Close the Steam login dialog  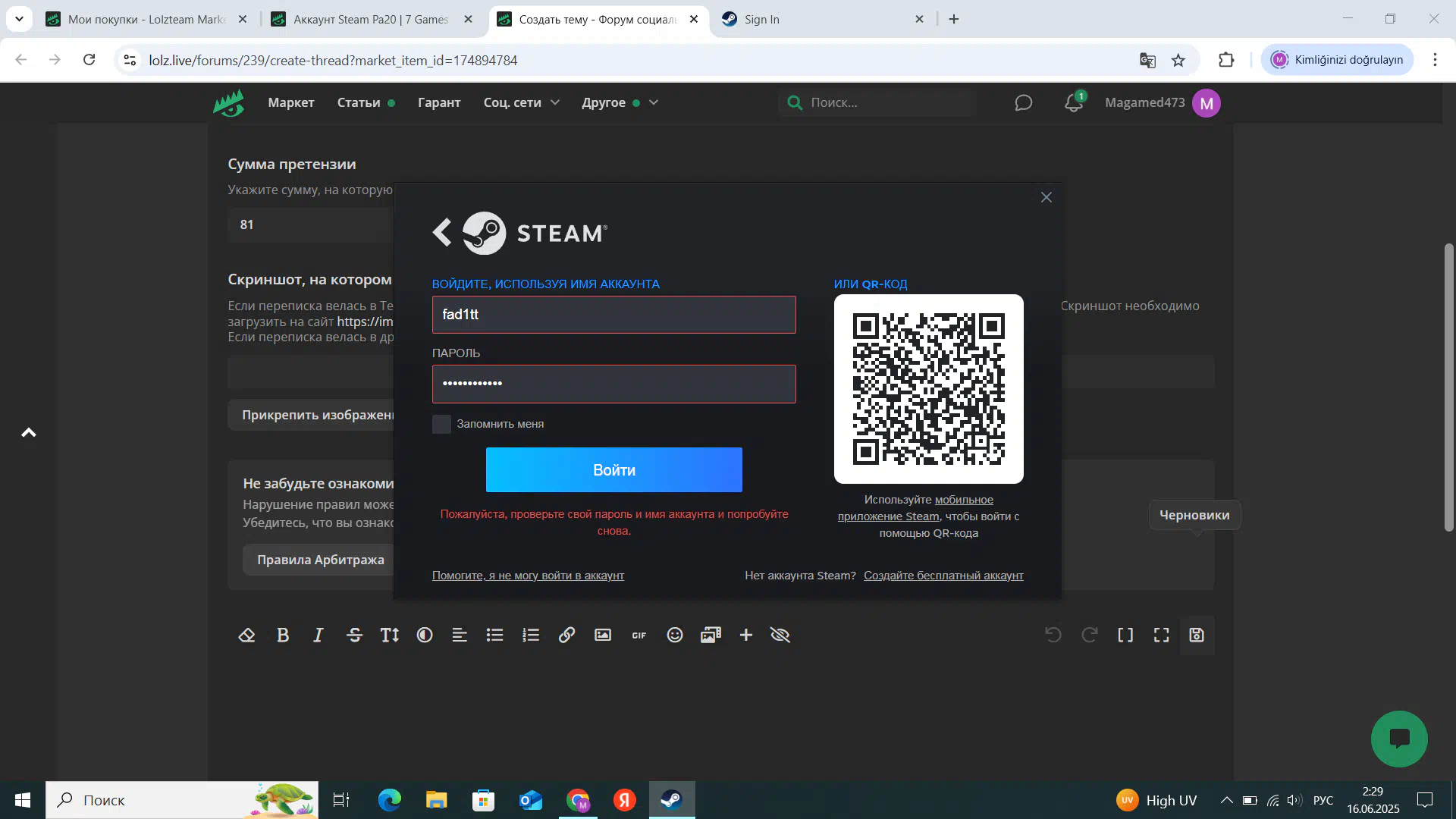tap(1046, 197)
